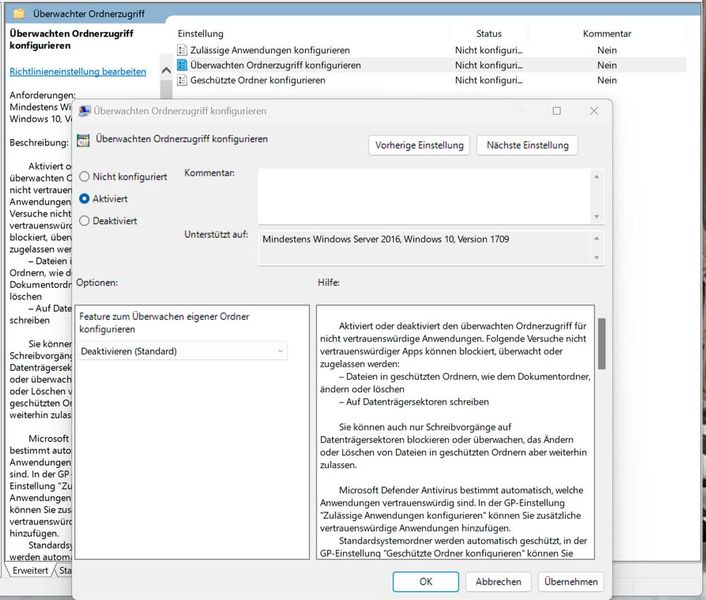Select the Nicht konfiguriert radio button
The image size is (706, 600).
click(84, 176)
